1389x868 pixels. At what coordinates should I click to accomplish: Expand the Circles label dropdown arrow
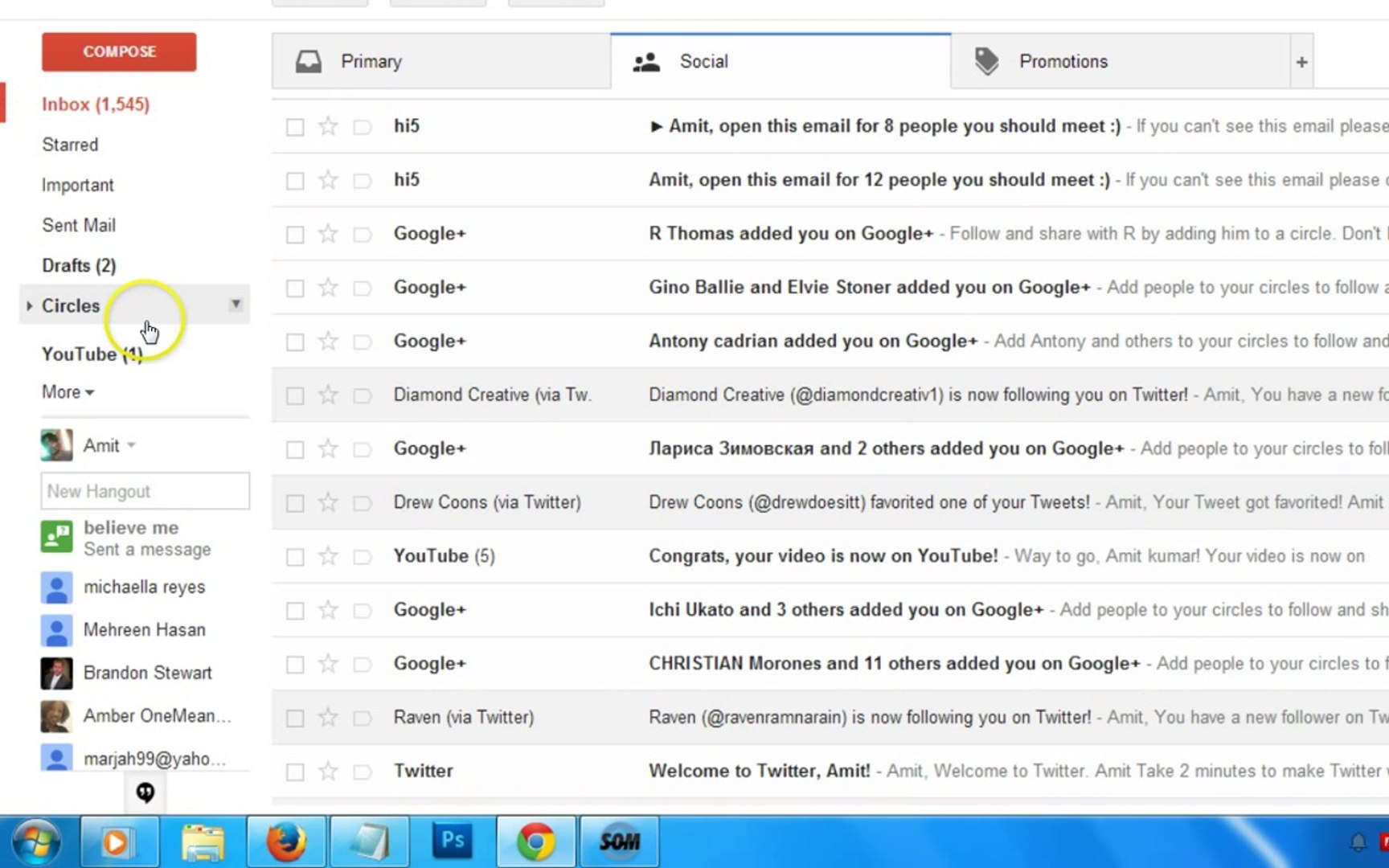235,305
